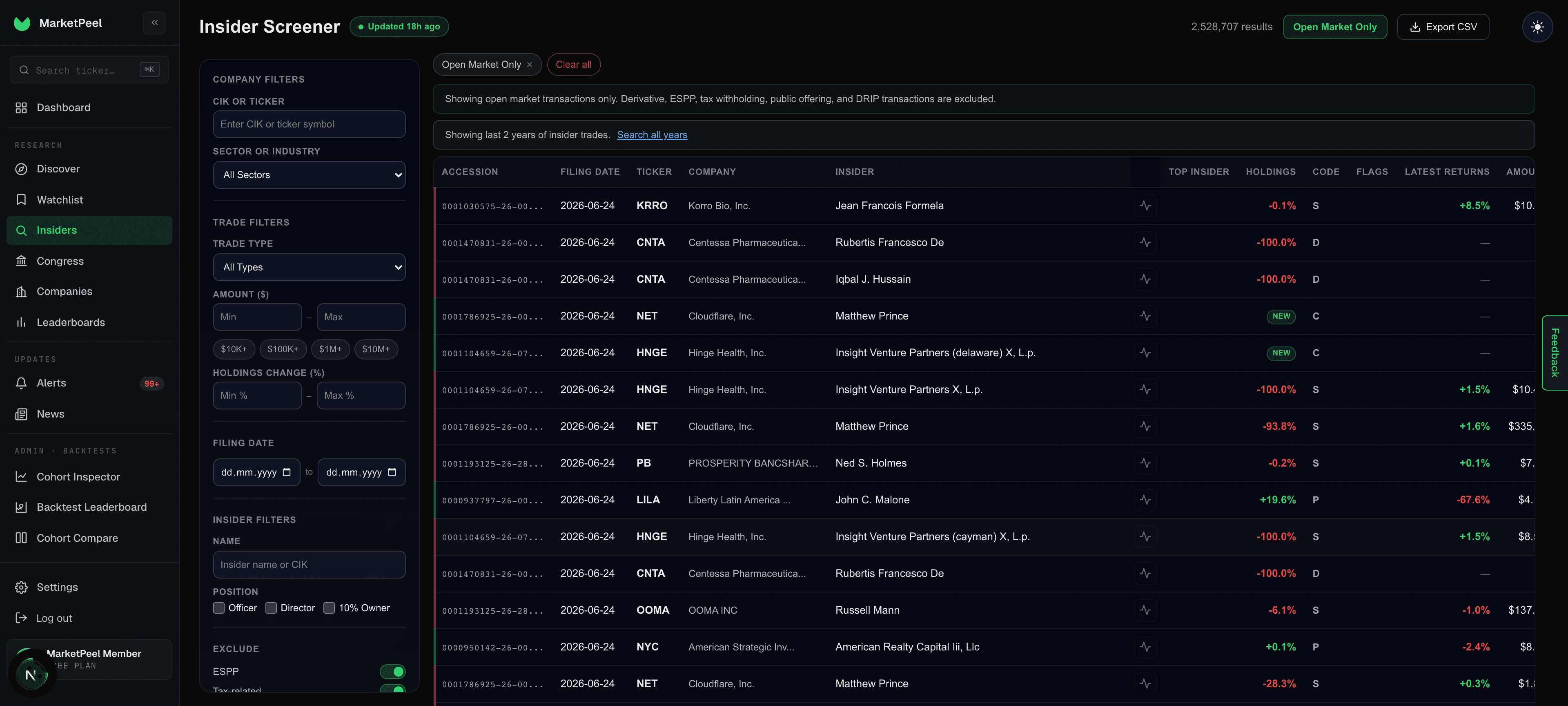Open Congress section
Viewport: 1568px width, 706px height.
point(89,261)
